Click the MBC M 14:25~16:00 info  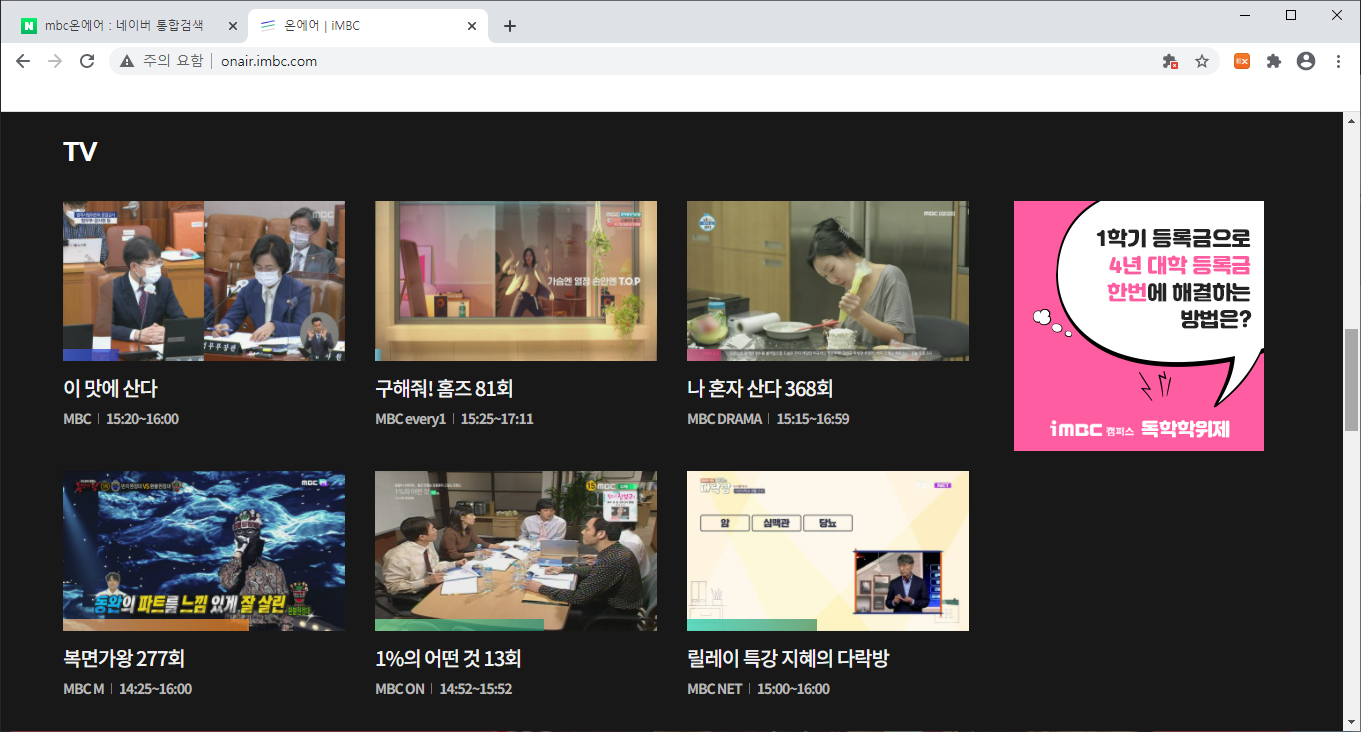(127, 689)
